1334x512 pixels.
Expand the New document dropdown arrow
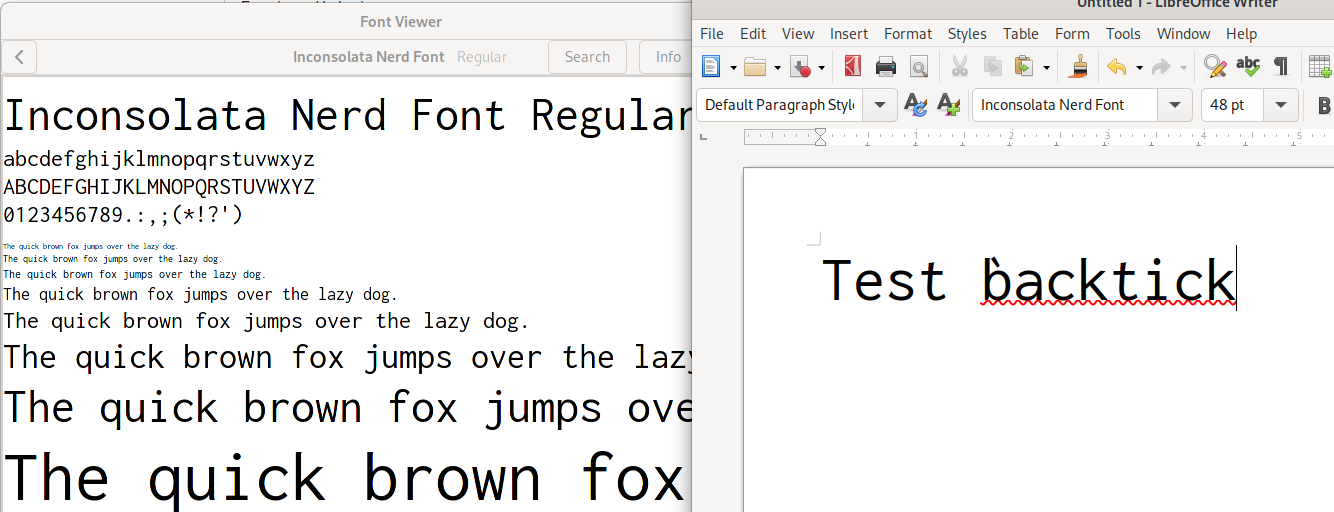[x=733, y=68]
